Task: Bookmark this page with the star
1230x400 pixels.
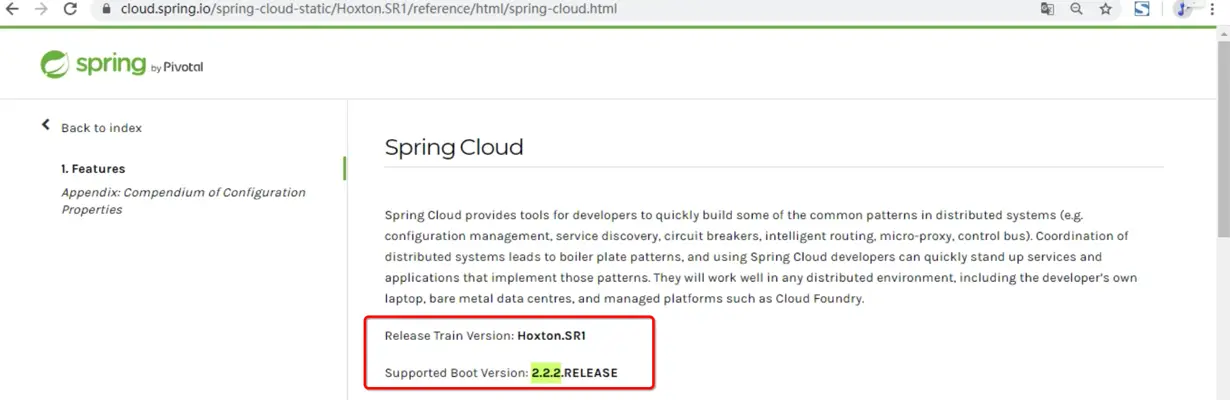Action: 1105,9
